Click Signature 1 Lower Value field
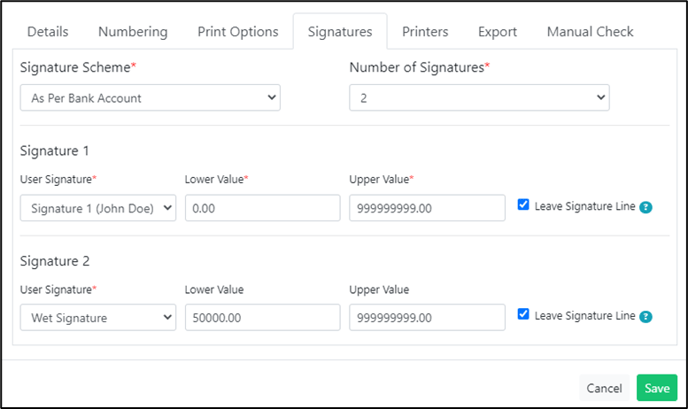Image resolution: width=688 pixels, height=409 pixels. pyautogui.click(x=262, y=208)
